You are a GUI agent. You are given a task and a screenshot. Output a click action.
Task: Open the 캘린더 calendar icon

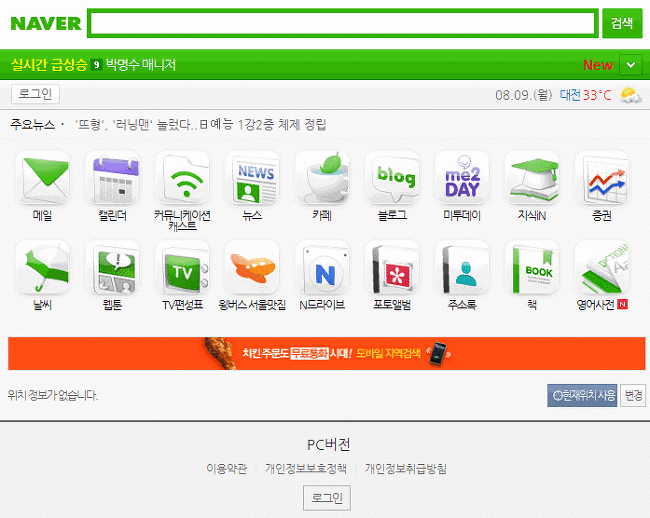[112, 179]
